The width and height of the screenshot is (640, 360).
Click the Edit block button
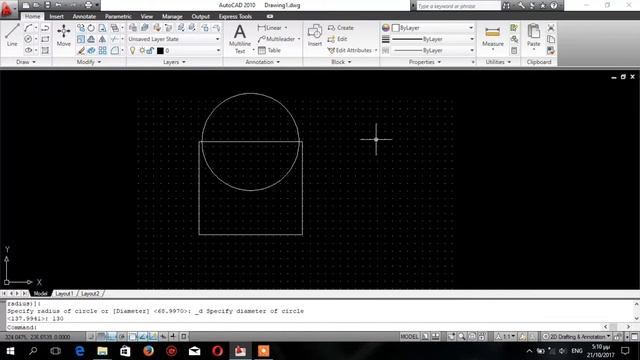point(337,39)
